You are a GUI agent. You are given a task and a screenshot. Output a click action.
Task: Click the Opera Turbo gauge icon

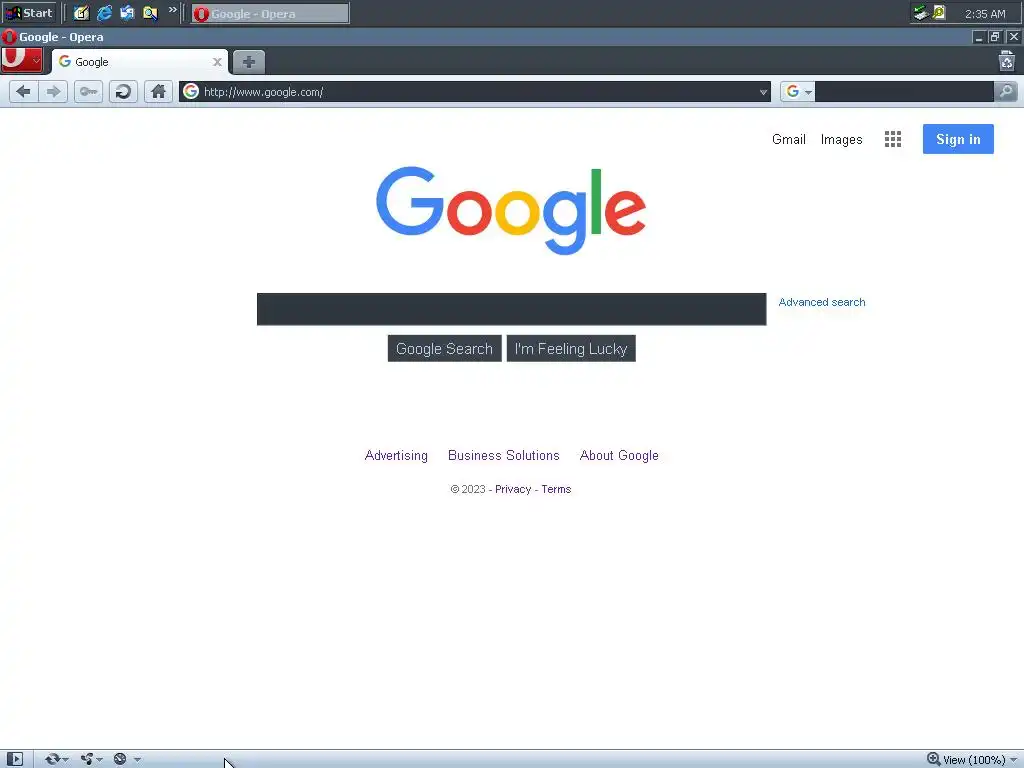point(120,759)
